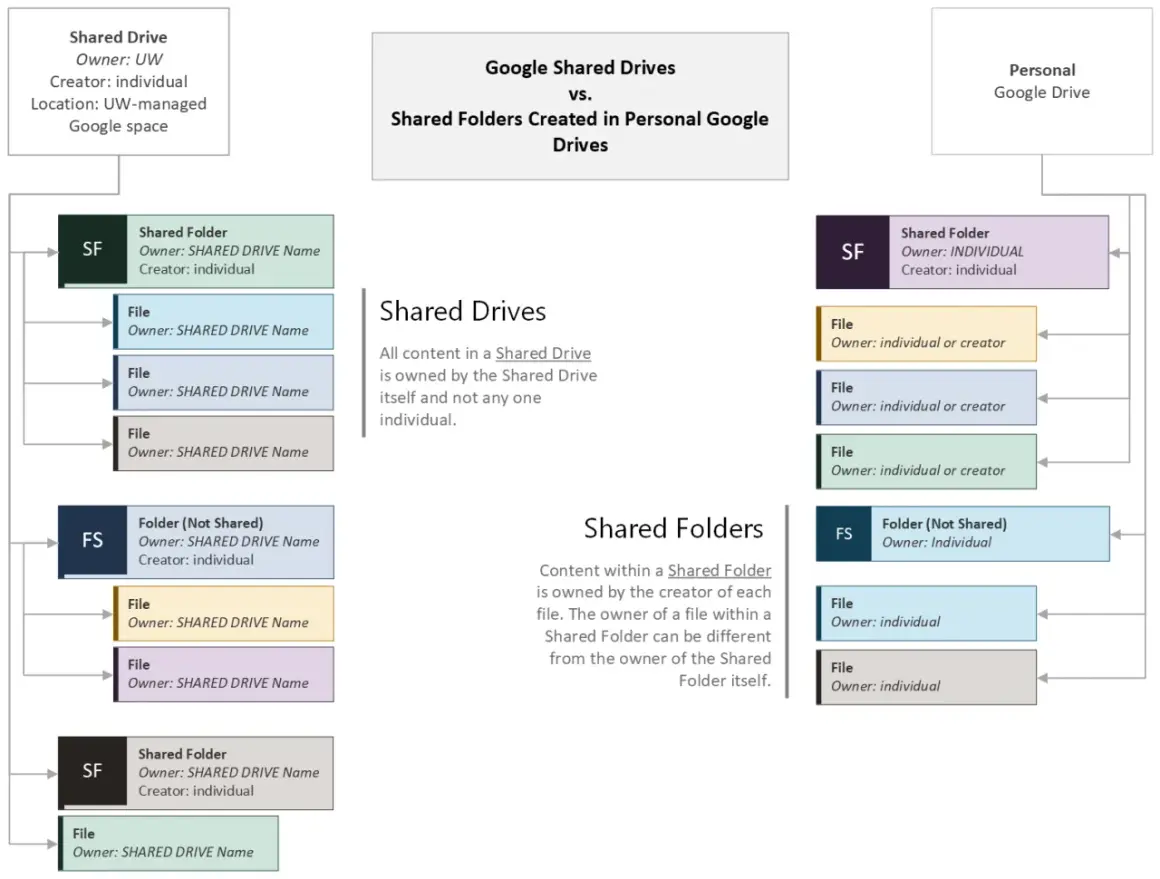
Task: Click the text 'itself and not any one individual.'
Action: [x=460, y=408]
